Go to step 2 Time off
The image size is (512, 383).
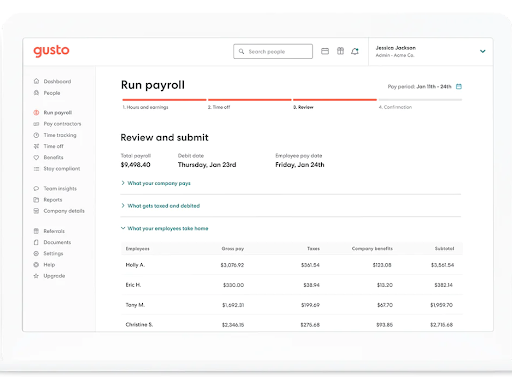219,107
